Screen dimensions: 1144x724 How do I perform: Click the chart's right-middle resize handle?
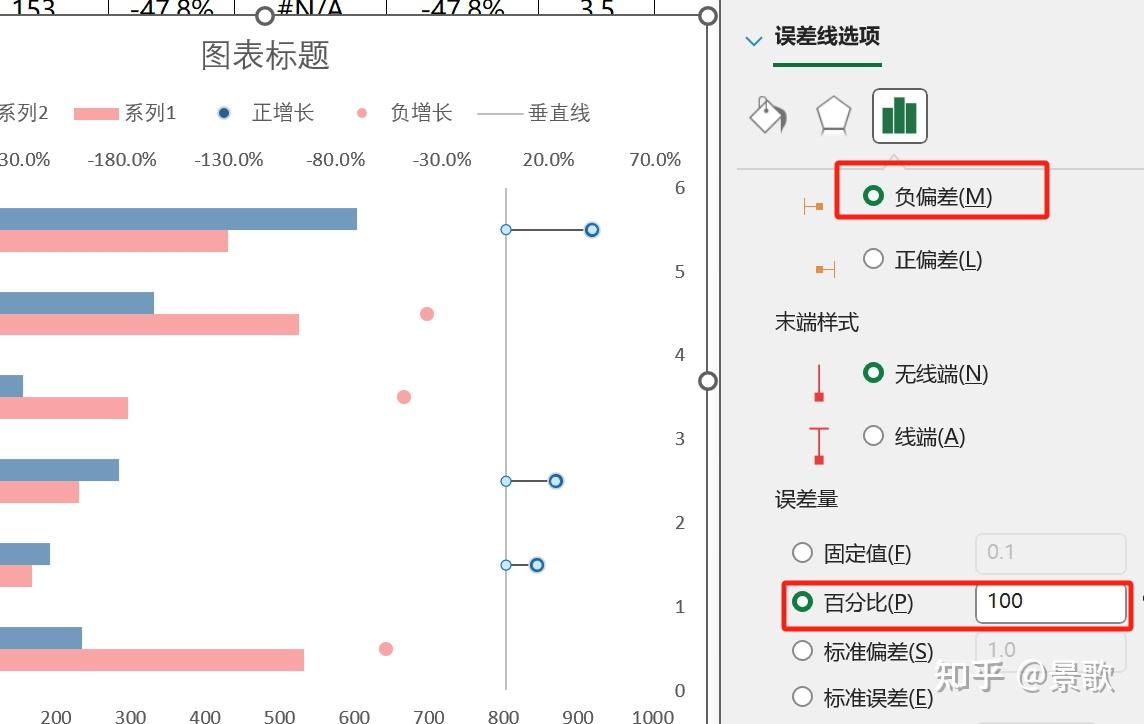(707, 381)
